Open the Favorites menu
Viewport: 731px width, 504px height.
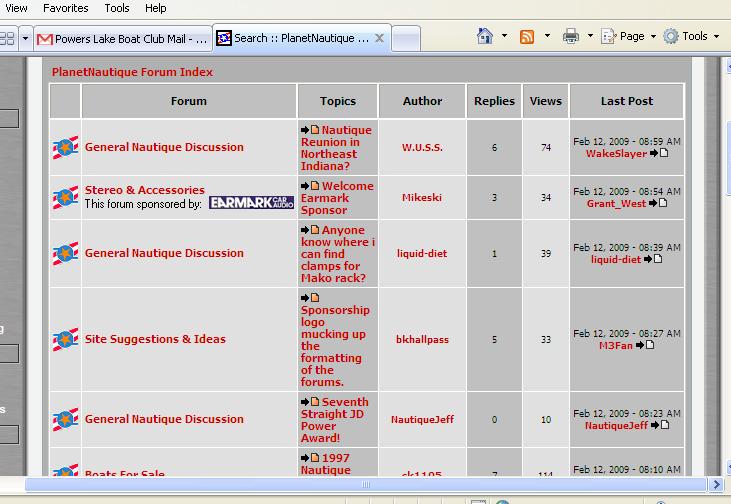(65, 8)
